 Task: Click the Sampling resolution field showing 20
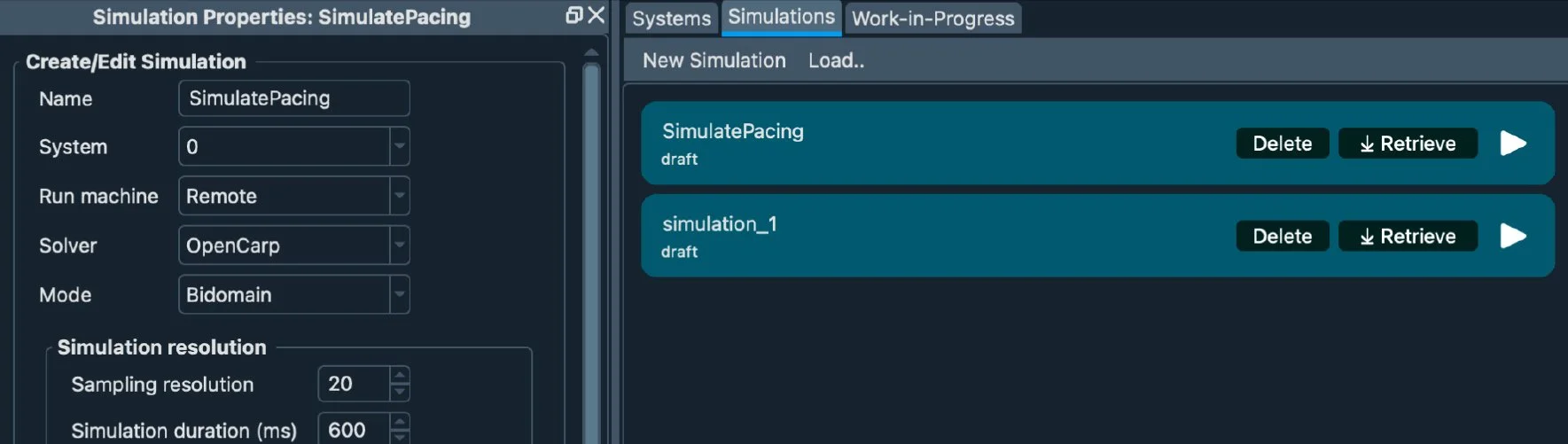click(354, 384)
